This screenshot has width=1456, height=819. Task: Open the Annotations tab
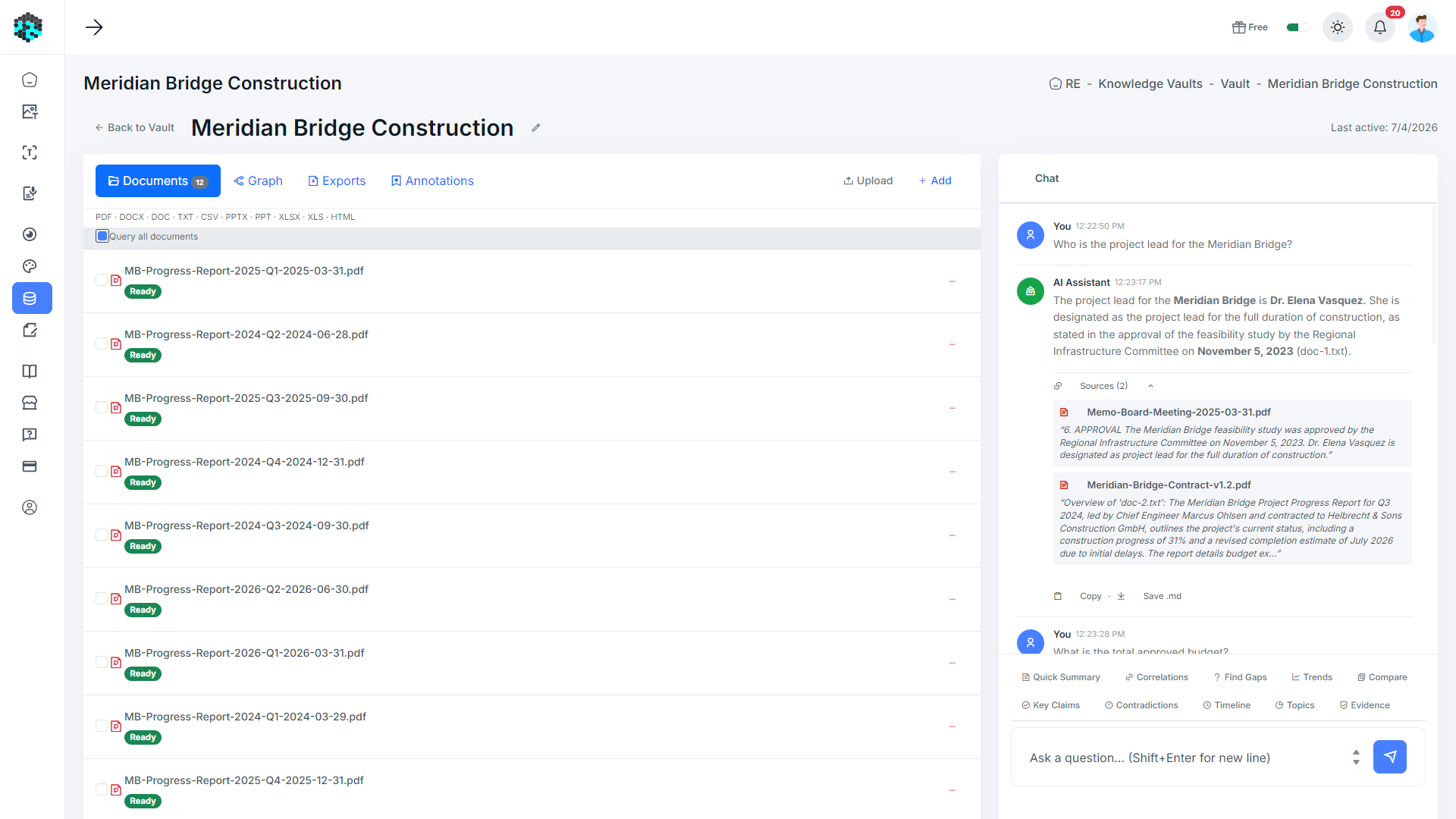coord(432,180)
